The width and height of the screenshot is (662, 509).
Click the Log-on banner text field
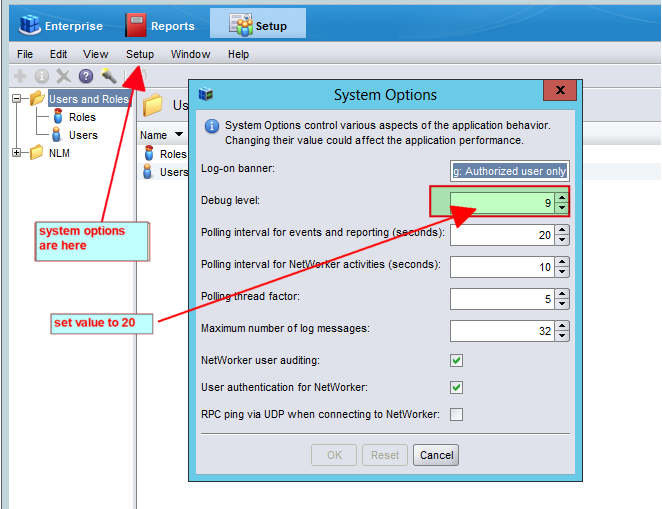click(510, 171)
